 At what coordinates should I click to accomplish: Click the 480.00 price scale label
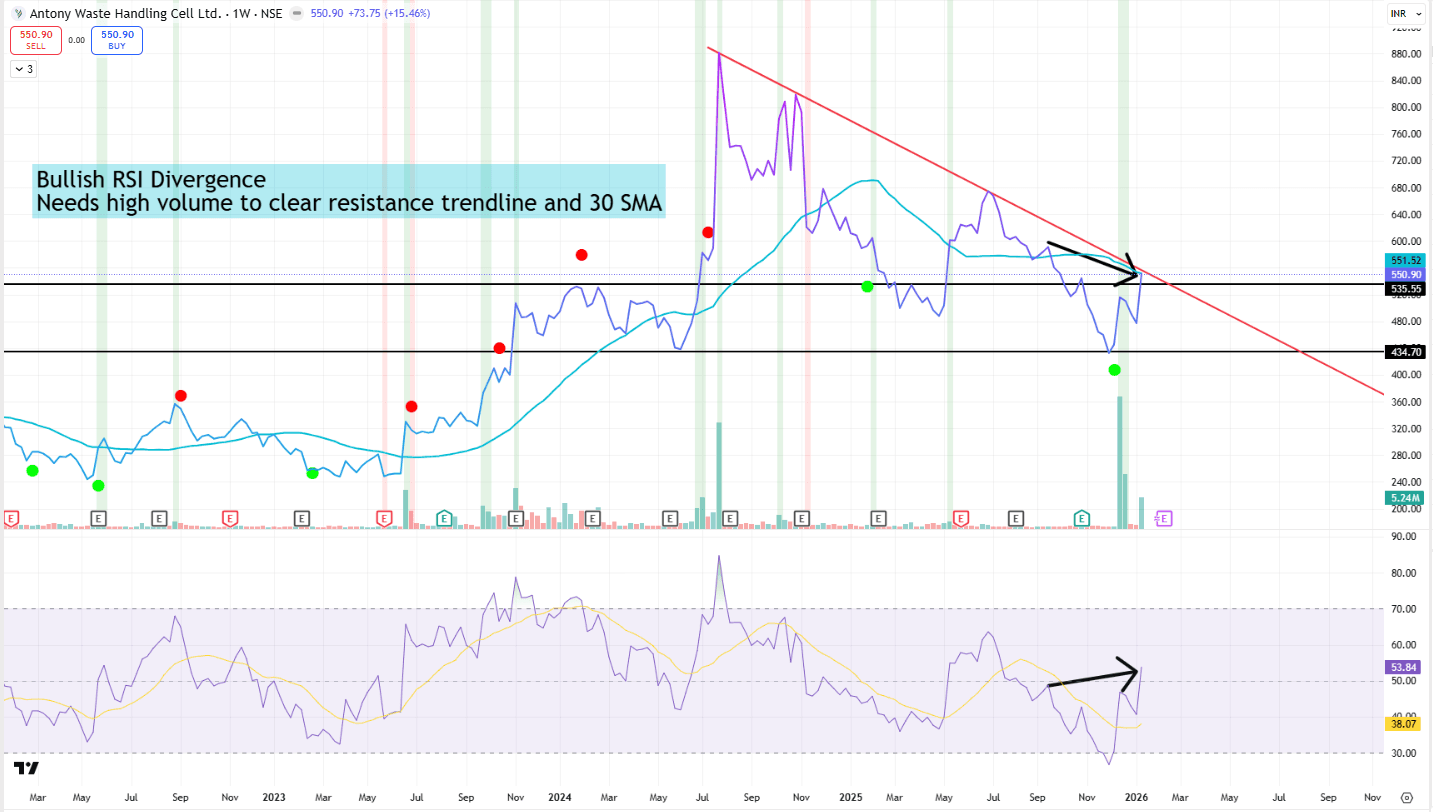(x=1404, y=321)
